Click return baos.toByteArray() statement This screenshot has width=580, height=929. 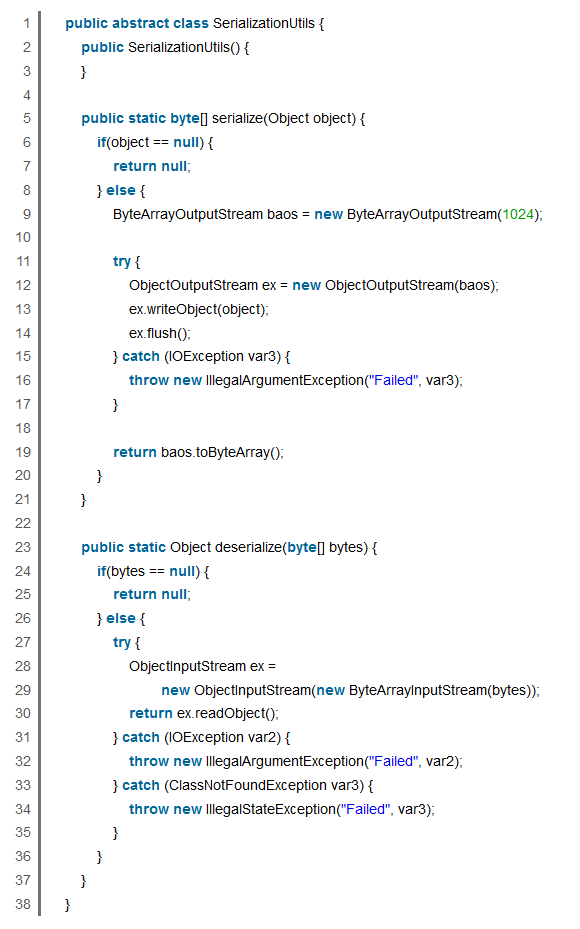point(198,452)
